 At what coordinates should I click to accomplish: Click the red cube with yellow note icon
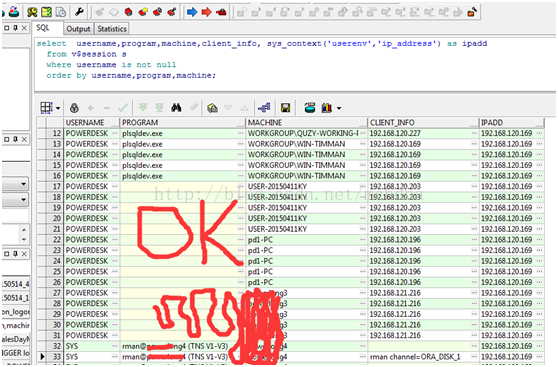coord(143,12)
